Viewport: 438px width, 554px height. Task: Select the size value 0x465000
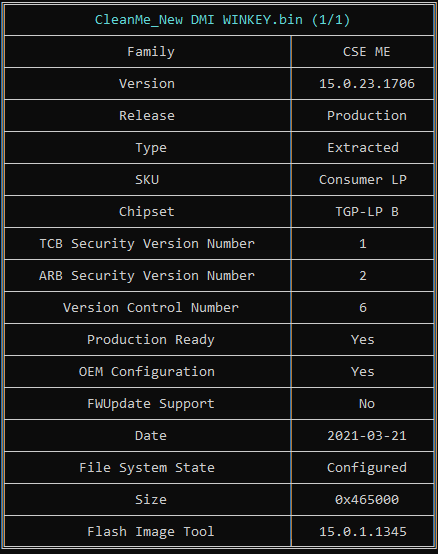pos(366,500)
